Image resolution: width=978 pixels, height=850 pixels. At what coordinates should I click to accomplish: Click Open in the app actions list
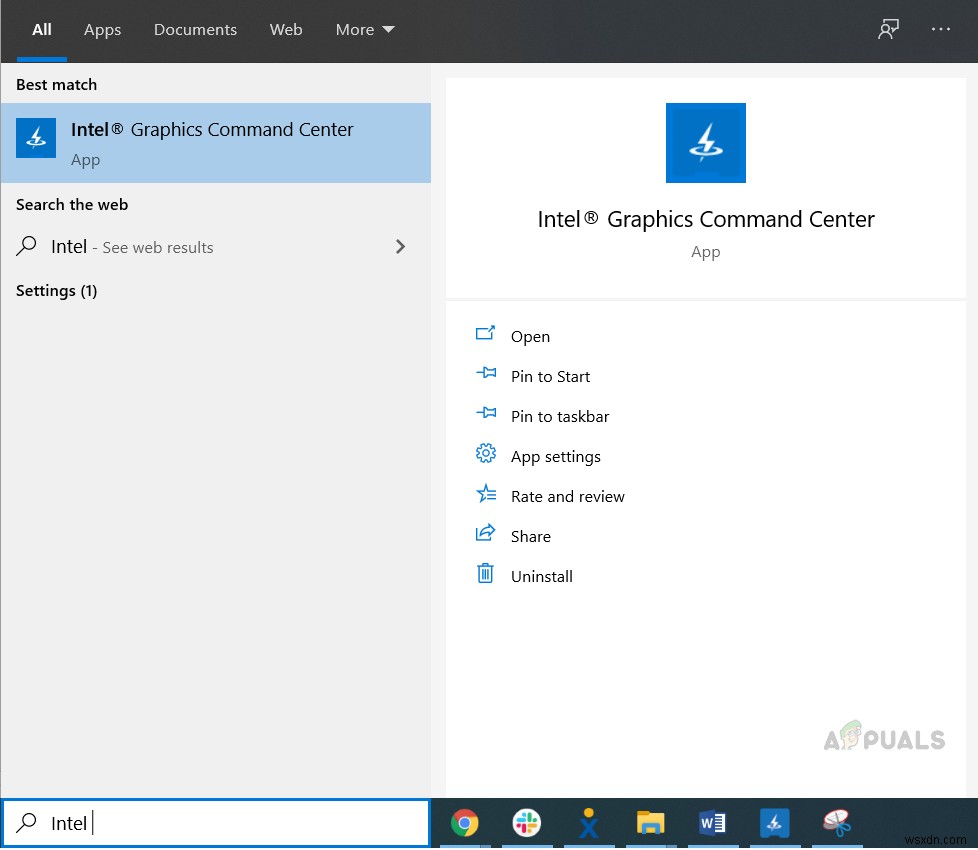point(530,337)
